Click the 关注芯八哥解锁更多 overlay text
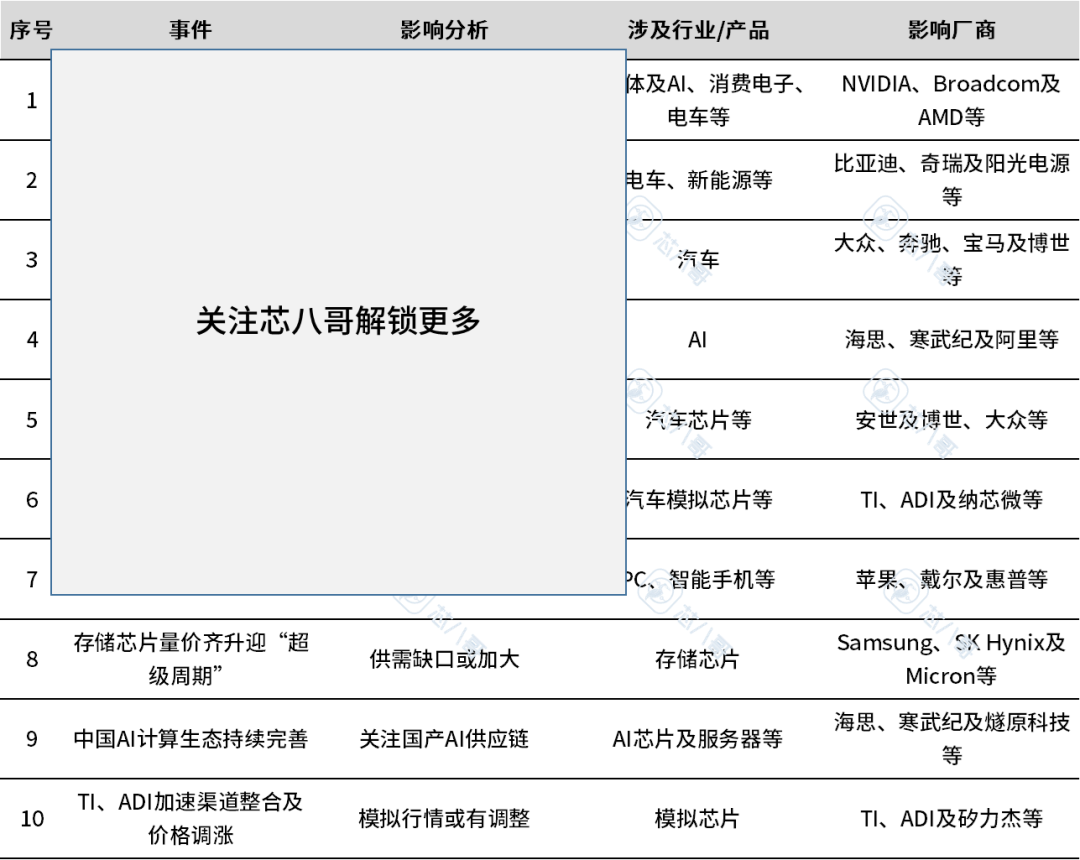This screenshot has width=1080, height=860. (x=338, y=321)
